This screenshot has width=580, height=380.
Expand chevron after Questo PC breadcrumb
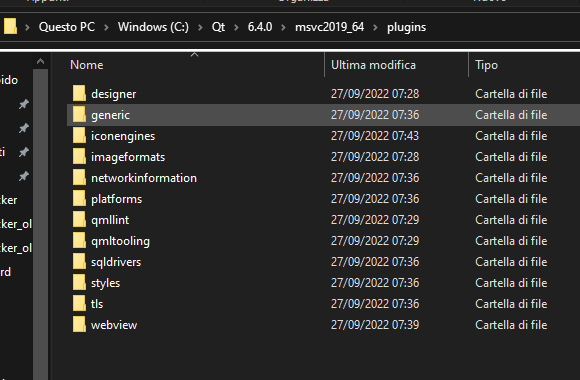coord(106,27)
